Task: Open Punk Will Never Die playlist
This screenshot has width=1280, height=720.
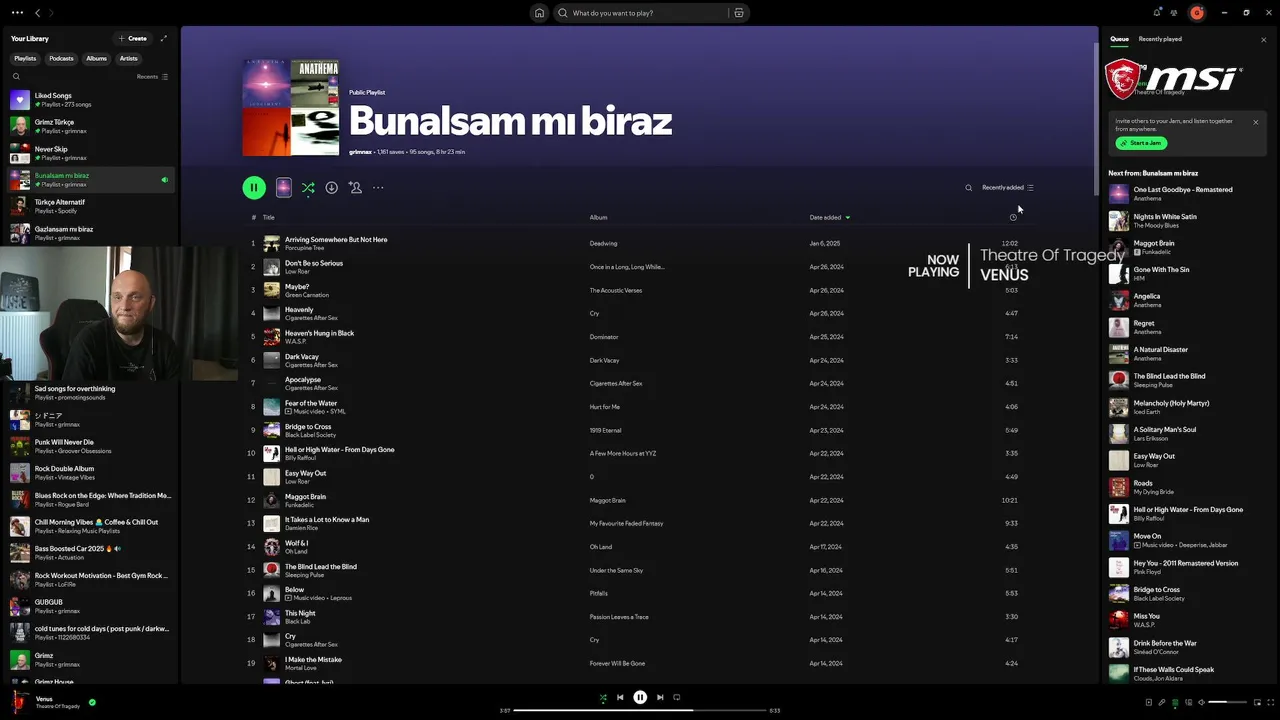Action: click(x=89, y=446)
